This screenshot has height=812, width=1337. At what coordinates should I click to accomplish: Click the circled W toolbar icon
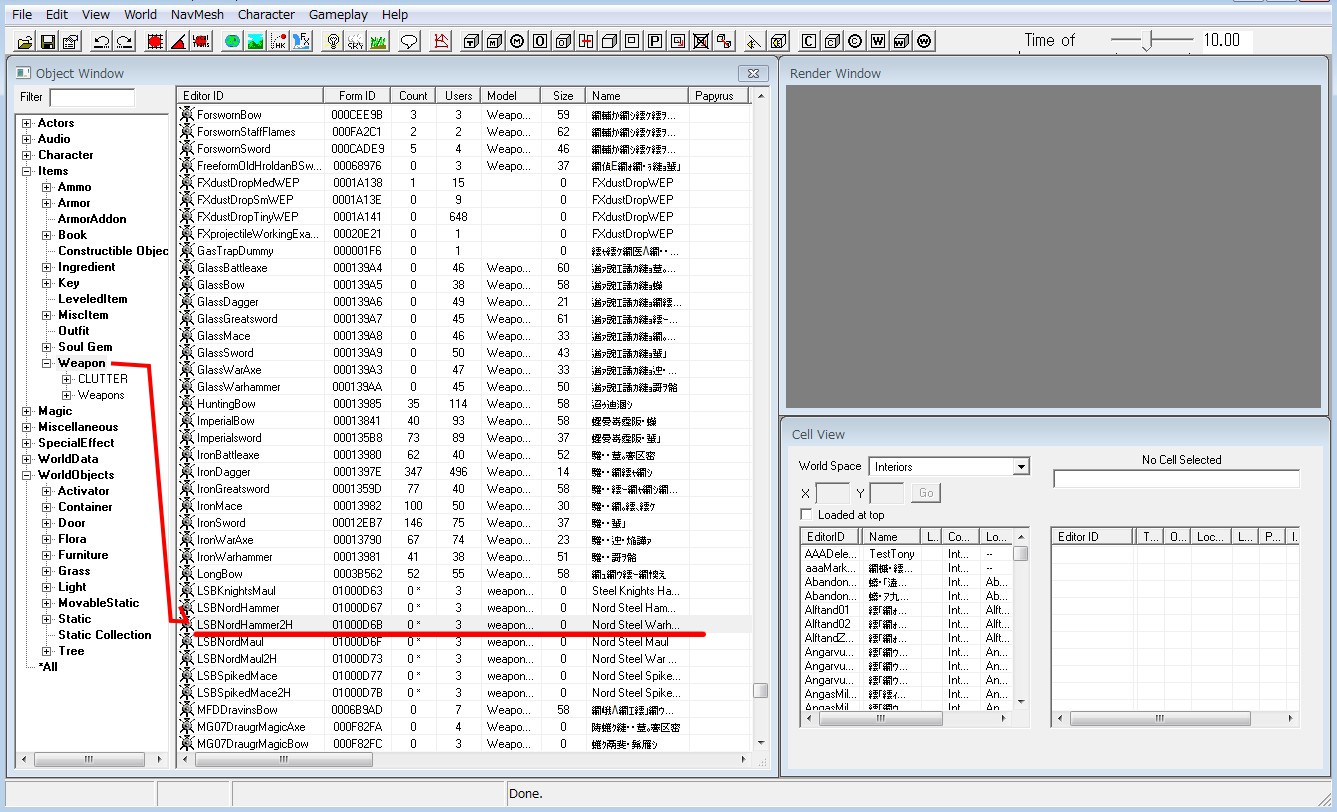pos(924,41)
